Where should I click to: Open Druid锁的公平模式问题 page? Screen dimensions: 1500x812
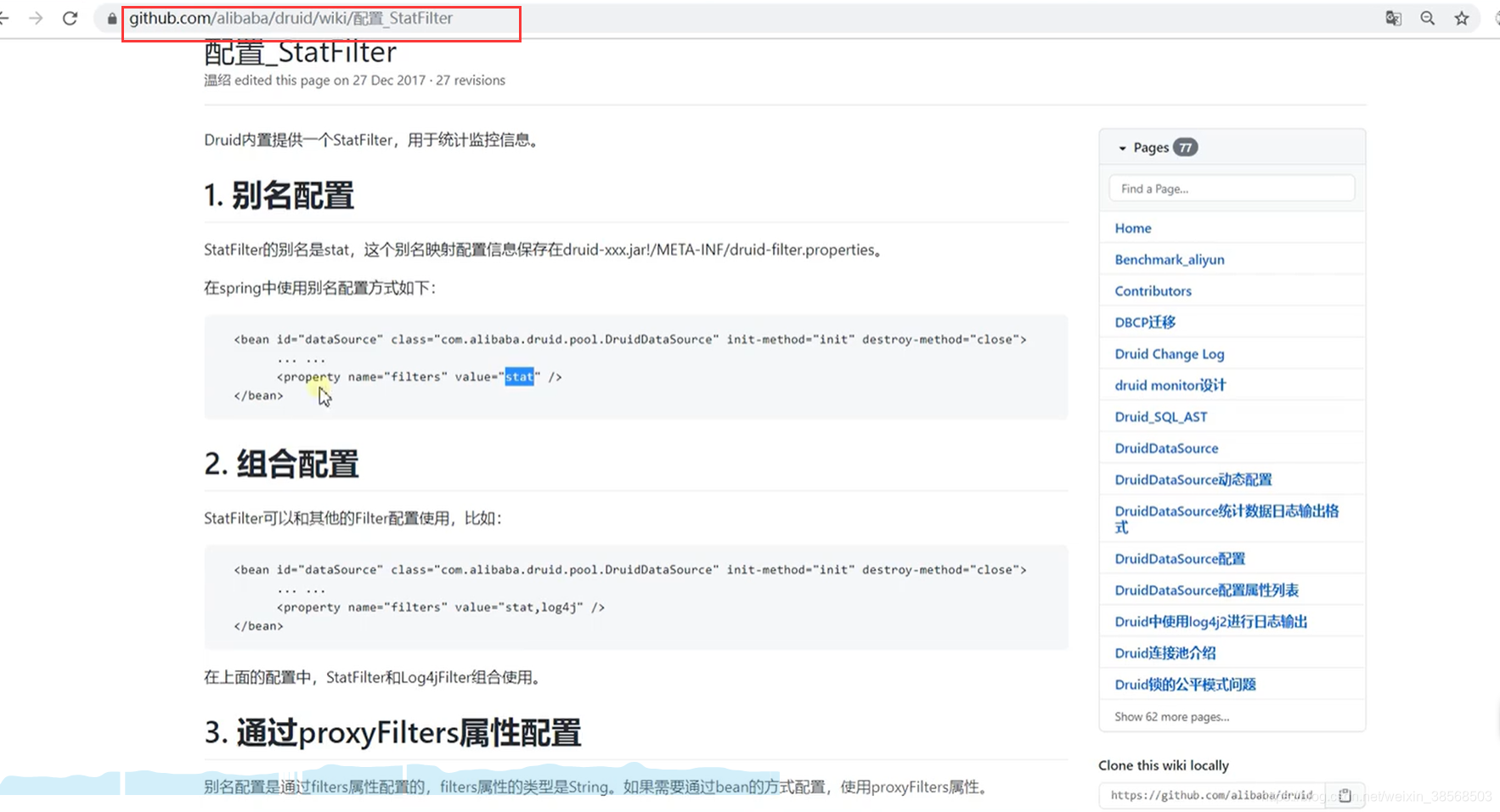click(1185, 684)
